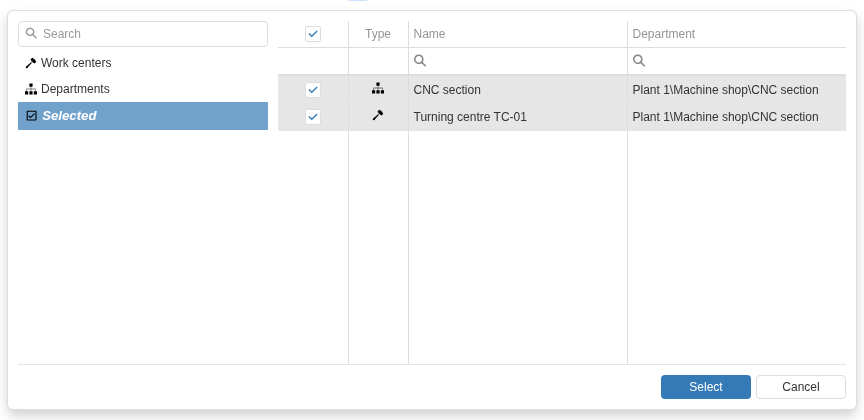Sort by the Type column header
The image size is (864, 420).
[378, 34]
